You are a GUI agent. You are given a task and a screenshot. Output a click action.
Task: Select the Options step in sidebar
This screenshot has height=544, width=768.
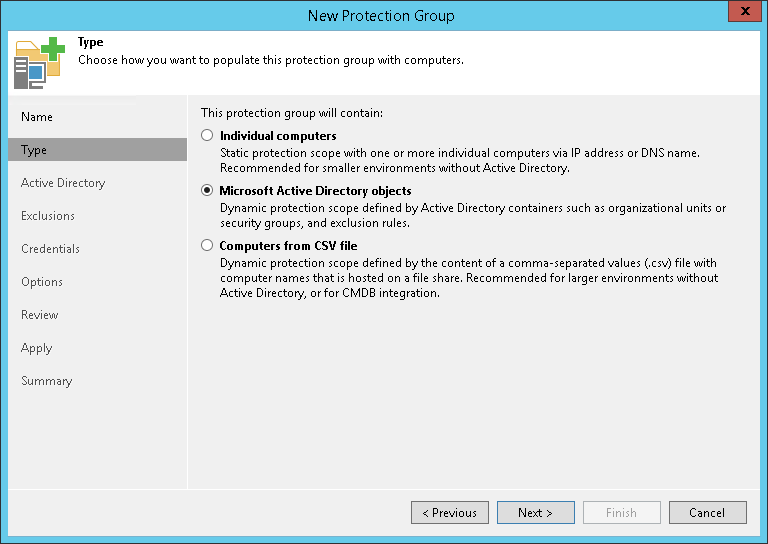(x=42, y=282)
